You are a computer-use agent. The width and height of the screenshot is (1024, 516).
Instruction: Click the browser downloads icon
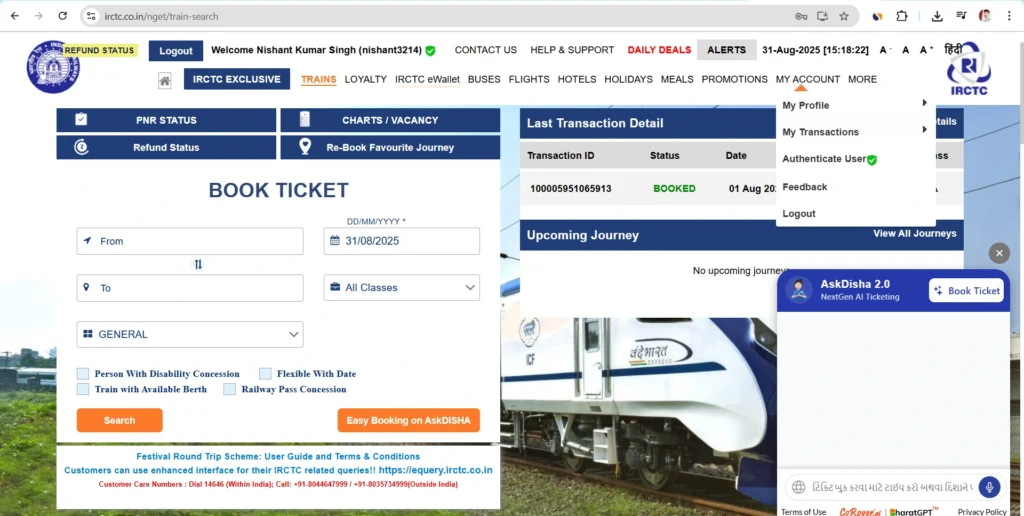click(937, 16)
